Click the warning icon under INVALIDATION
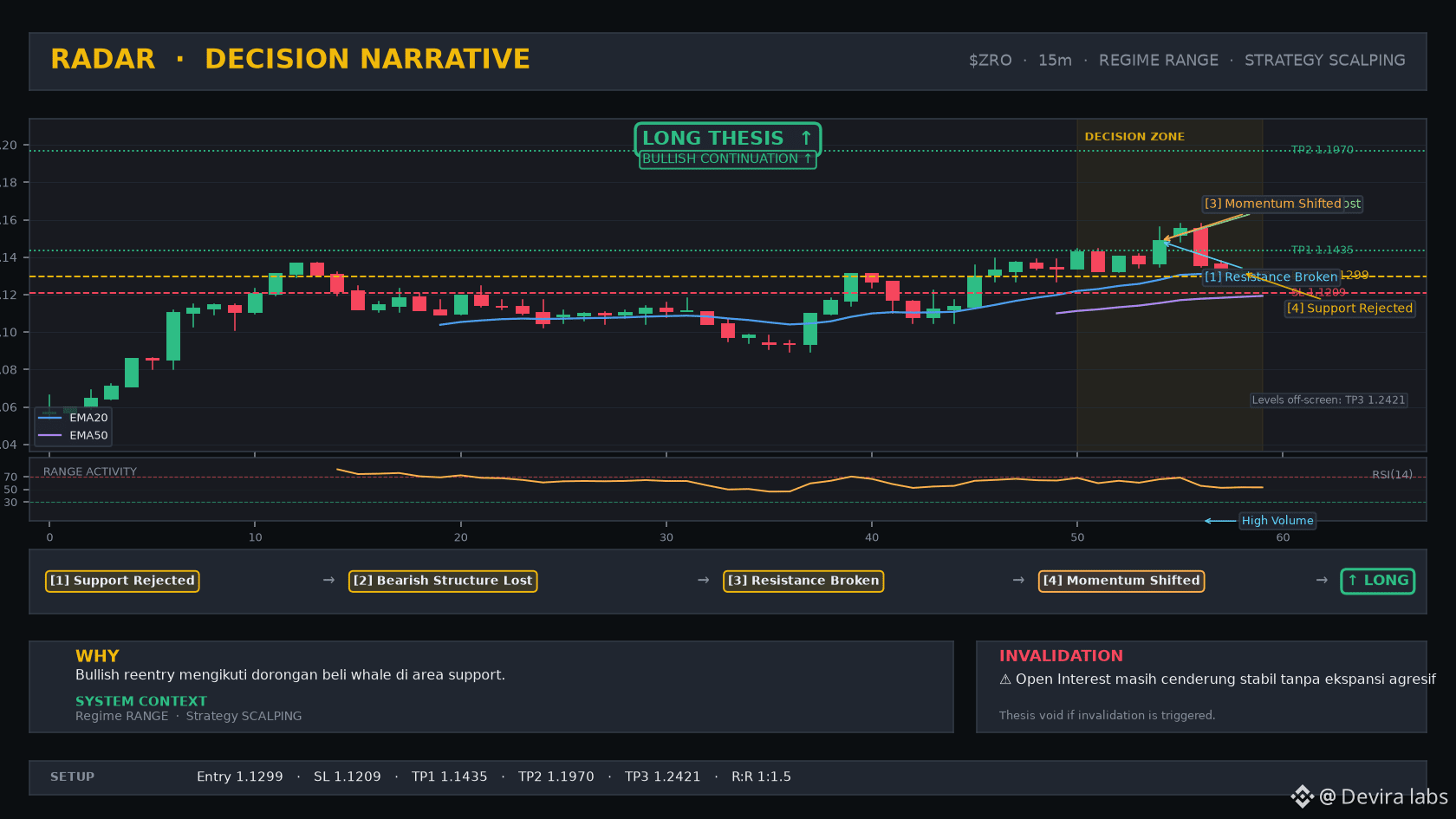This screenshot has height=819, width=1456. pyautogui.click(x=1005, y=679)
